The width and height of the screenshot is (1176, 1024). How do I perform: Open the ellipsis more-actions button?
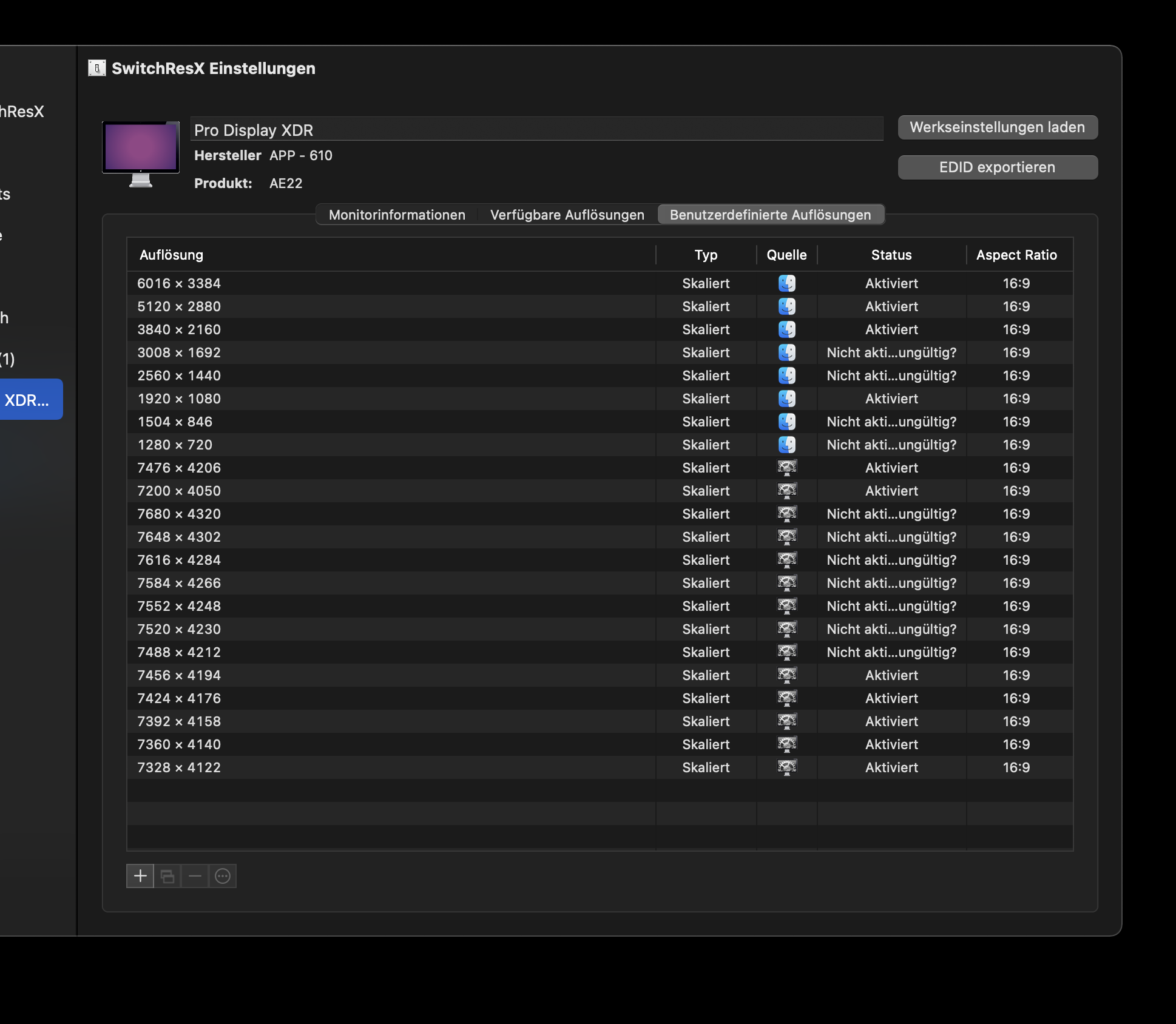pos(223,876)
